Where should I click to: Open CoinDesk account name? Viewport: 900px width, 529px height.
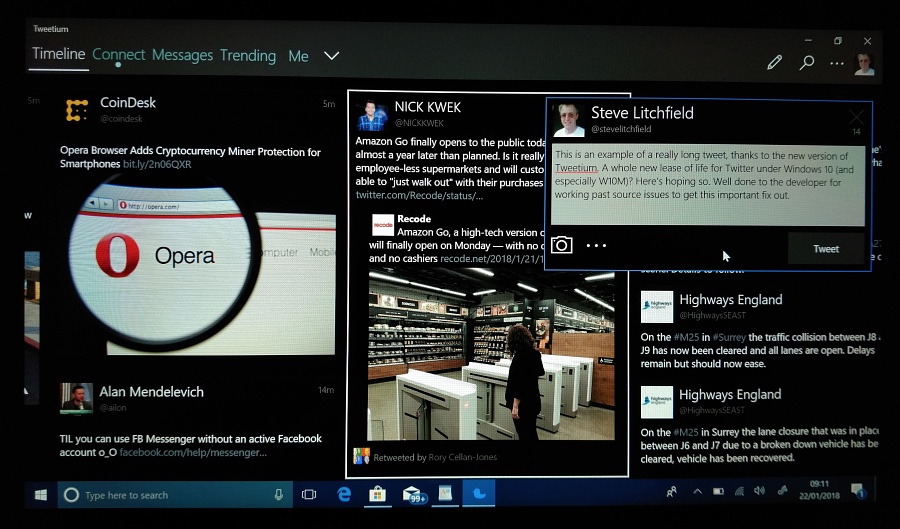(128, 103)
